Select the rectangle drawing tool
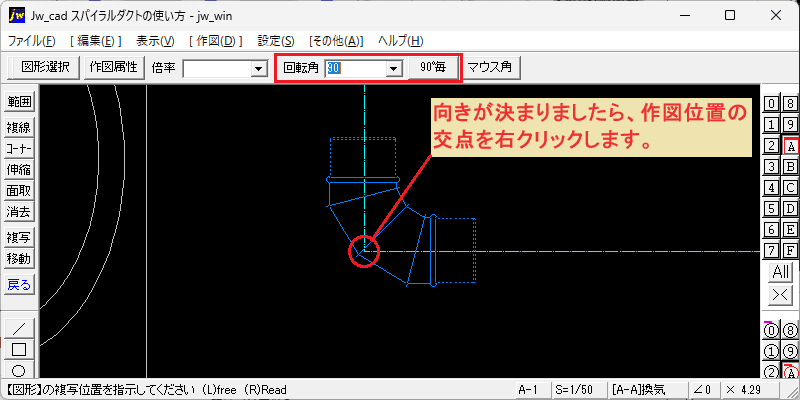Screen dimensions: 800x400 pyautogui.click(x=19, y=349)
